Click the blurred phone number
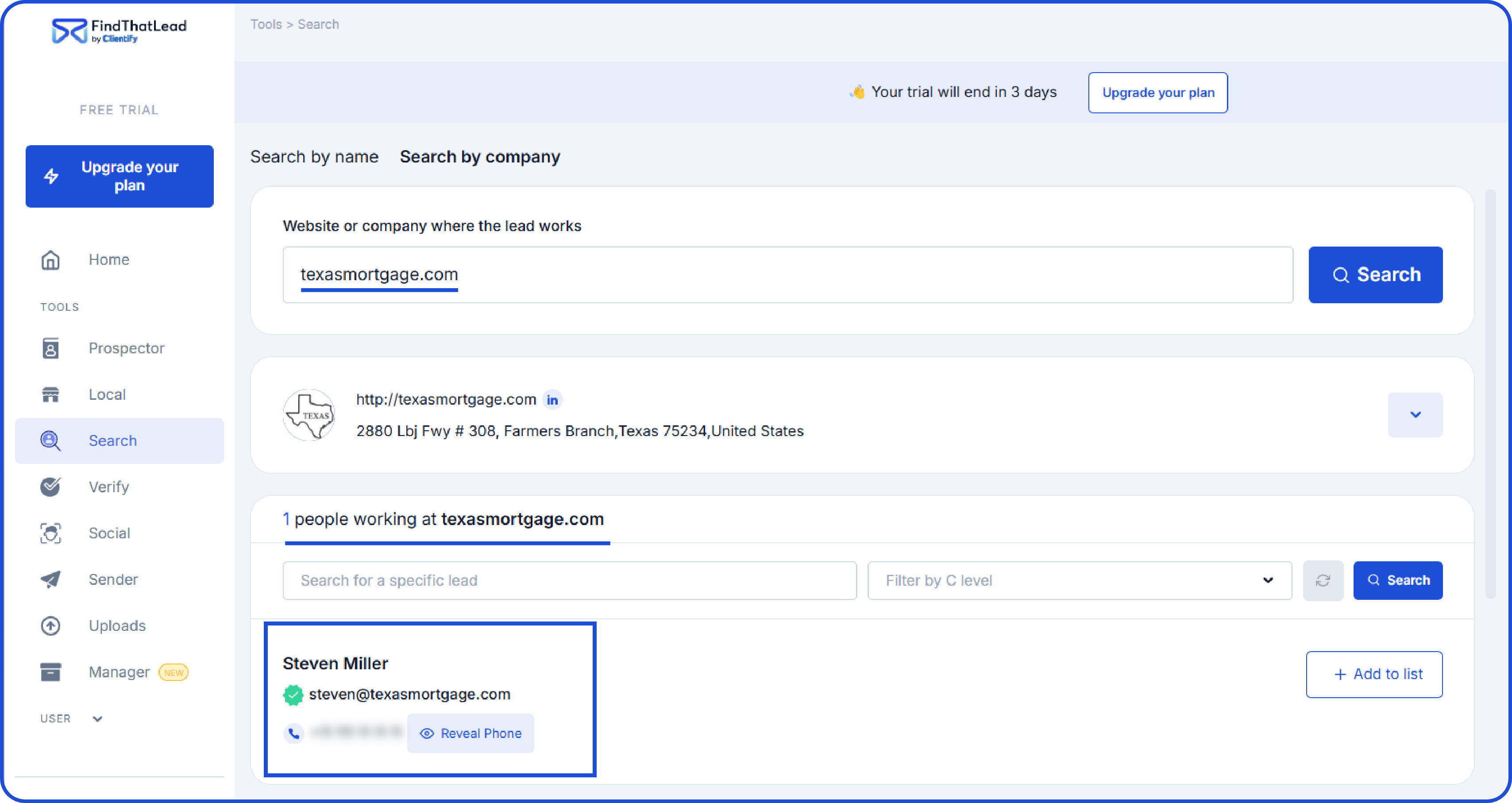Image resolution: width=1512 pixels, height=803 pixels. [x=356, y=733]
